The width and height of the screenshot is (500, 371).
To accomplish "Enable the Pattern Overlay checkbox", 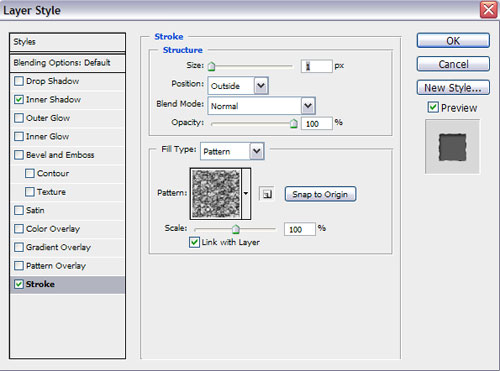I will tap(19, 266).
